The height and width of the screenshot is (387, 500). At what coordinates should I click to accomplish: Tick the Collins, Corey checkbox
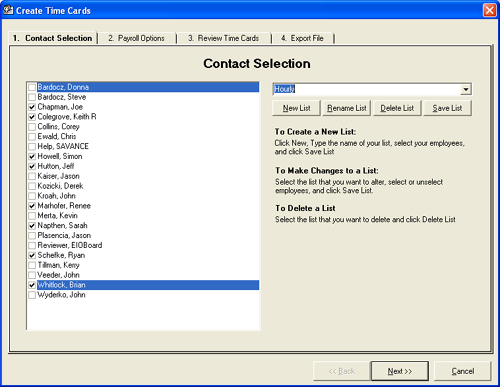pyautogui.click(x=32, y=127)
